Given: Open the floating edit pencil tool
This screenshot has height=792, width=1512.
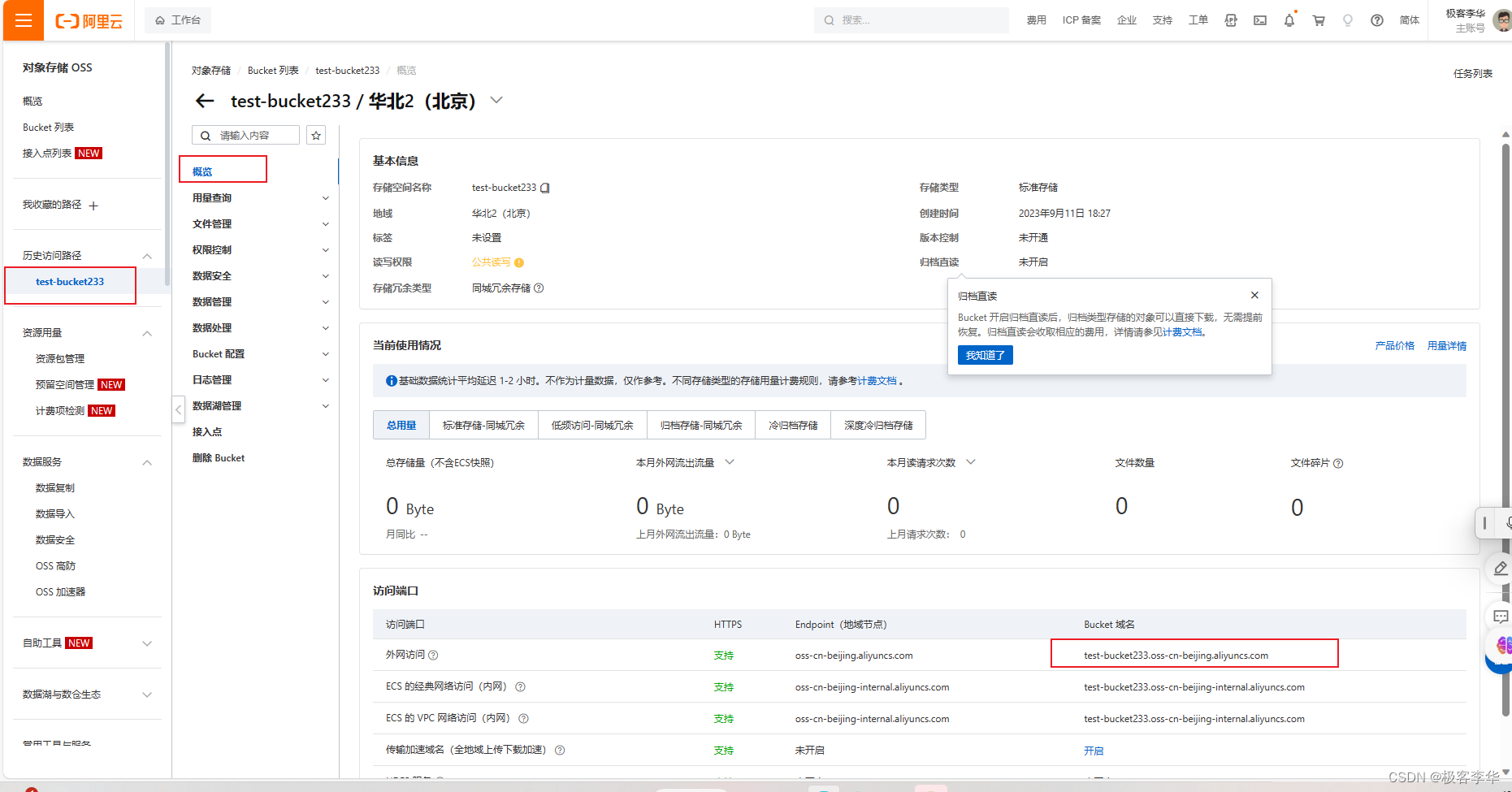Looking at the screenshot, I should [1501, 568].
